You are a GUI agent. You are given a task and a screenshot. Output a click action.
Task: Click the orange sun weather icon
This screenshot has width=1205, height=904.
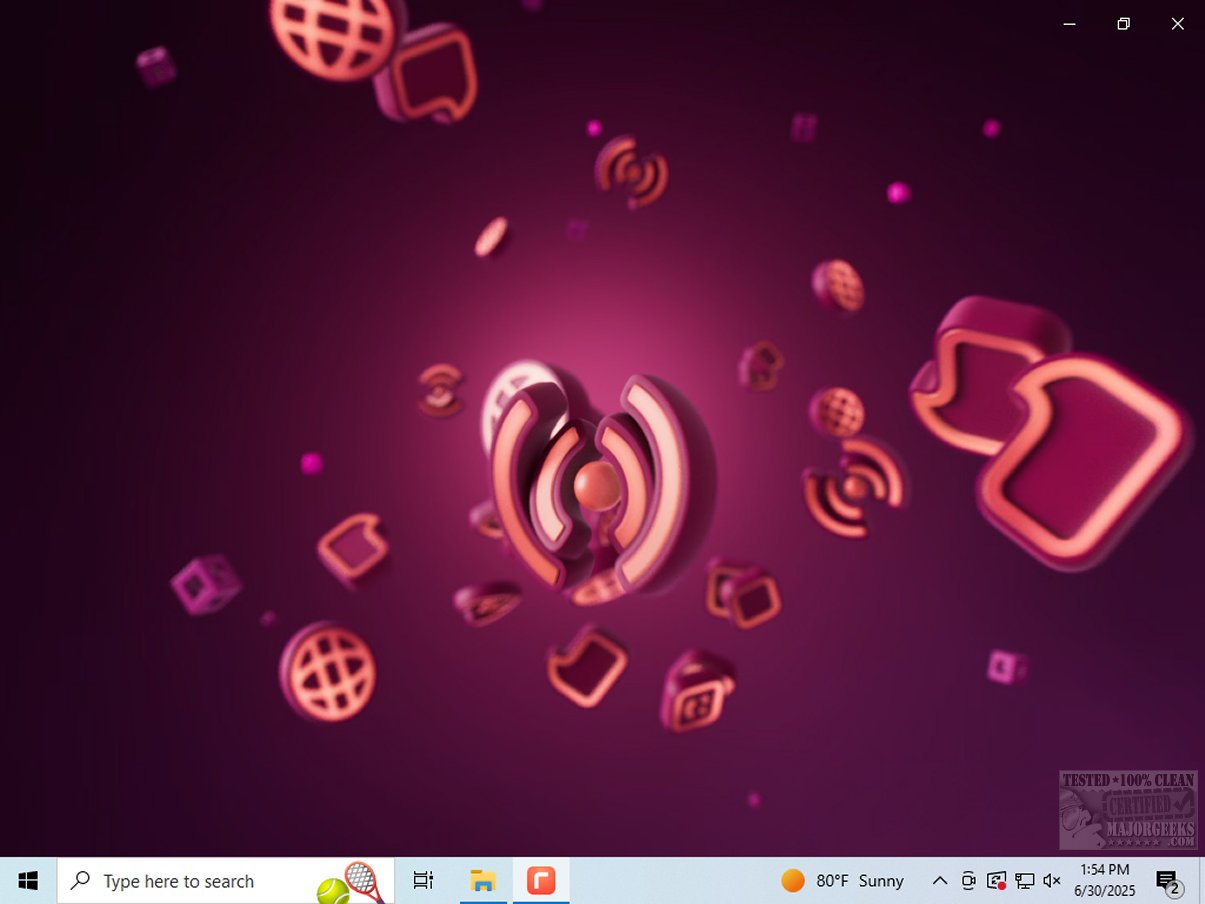793,881
